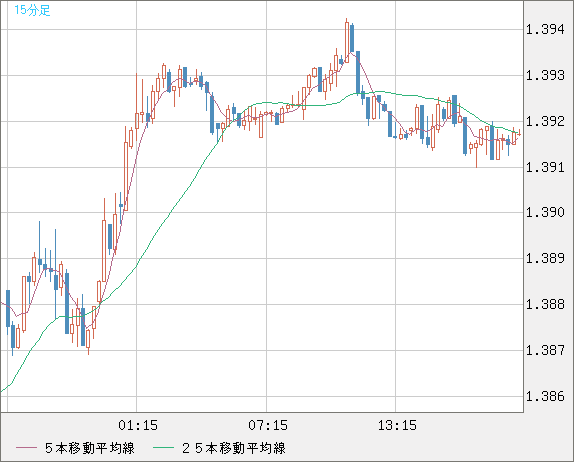Click the highest candlestick peaking above 1.394

pos(347,42)
